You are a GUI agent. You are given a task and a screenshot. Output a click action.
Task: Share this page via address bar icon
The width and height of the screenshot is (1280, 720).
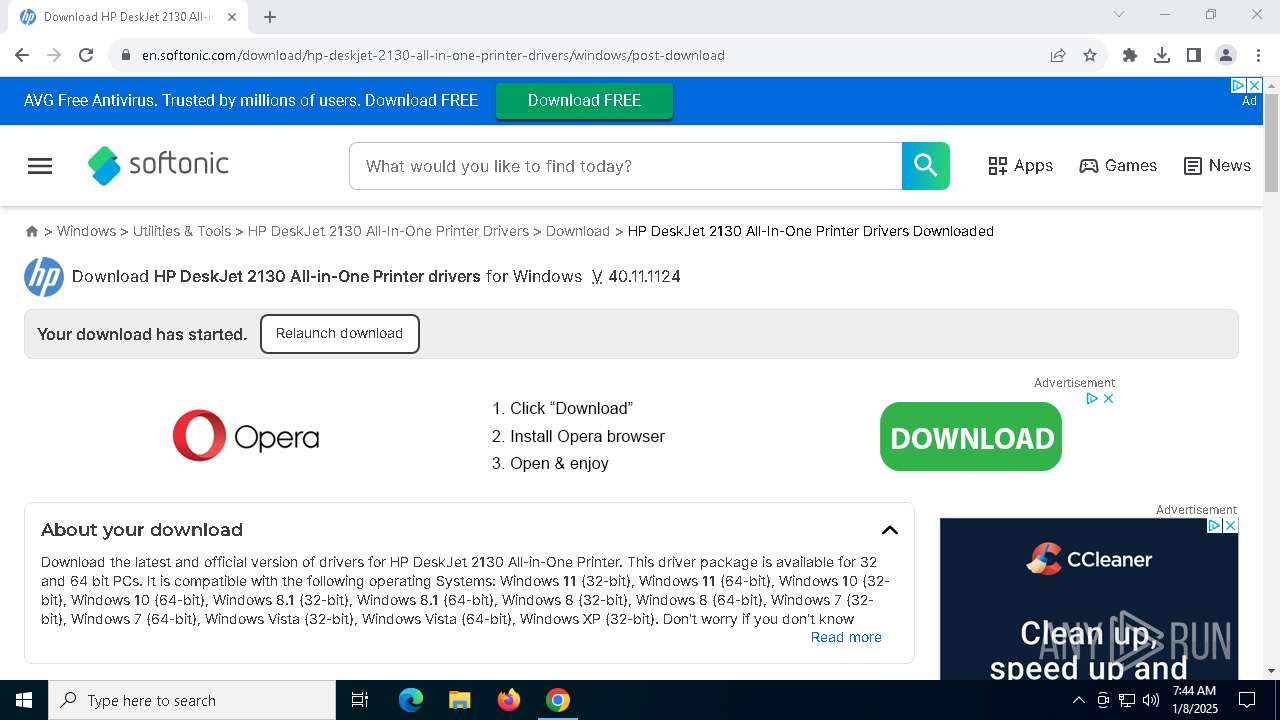pos(1058,55)
